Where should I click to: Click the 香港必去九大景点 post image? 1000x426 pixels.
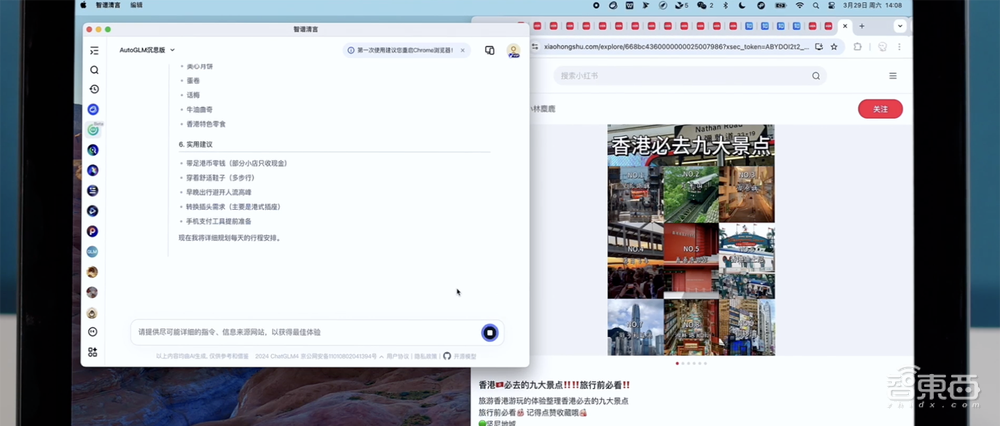[x=690, y=240]
